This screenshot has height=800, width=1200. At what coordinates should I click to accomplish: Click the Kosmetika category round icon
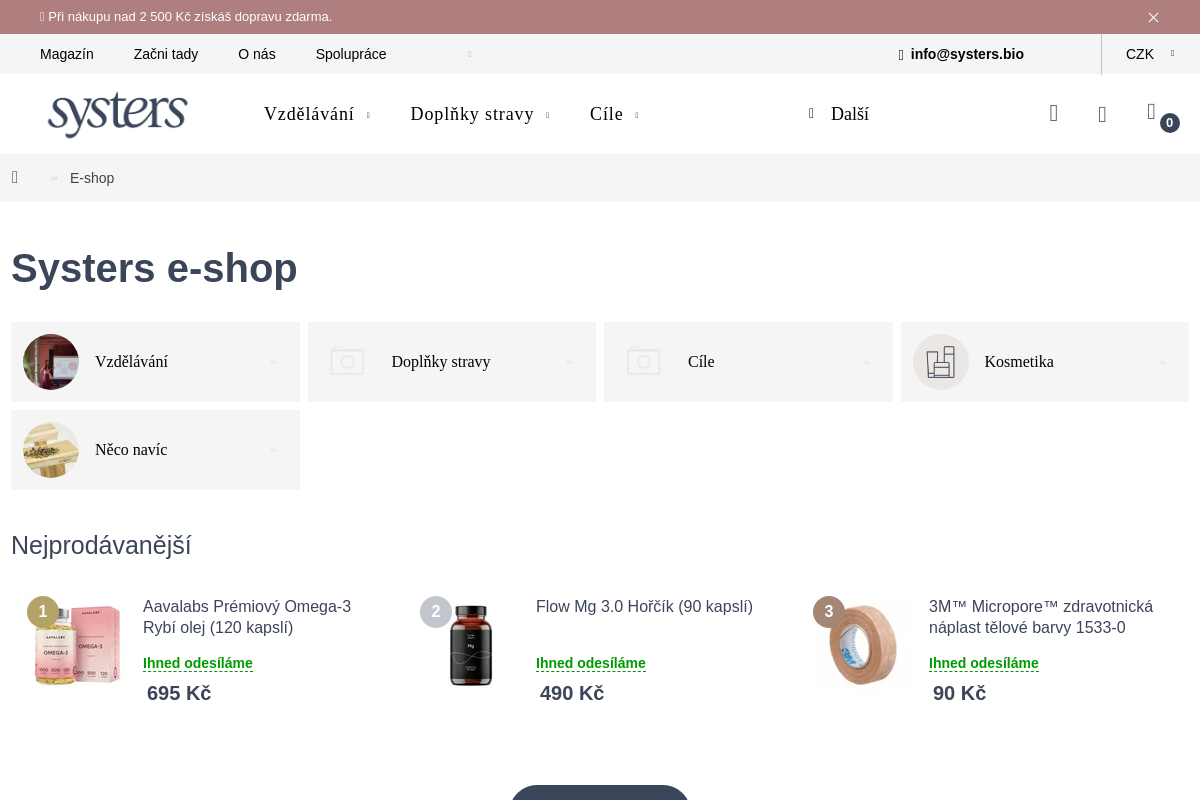pyautogui.click(x=941, y=362)
